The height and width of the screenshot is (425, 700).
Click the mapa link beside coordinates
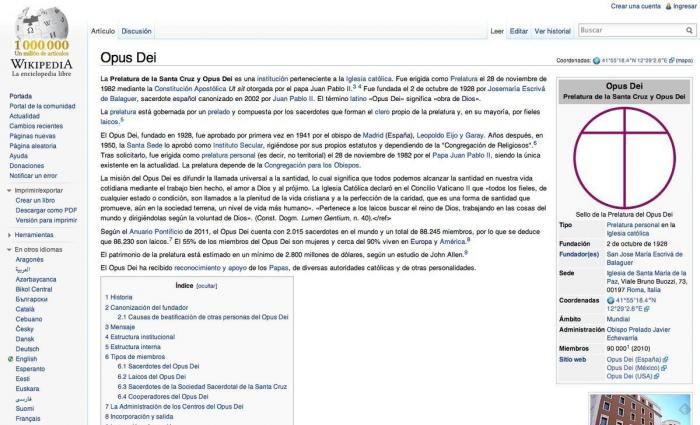click(x=684, y=61)
